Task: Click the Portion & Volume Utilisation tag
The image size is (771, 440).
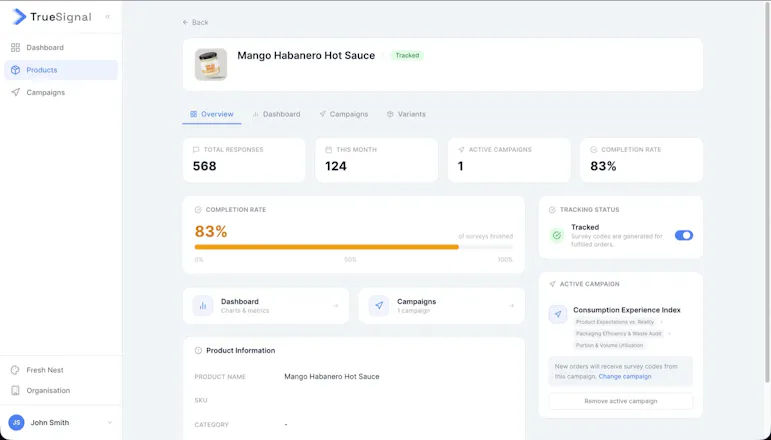Action: (609, 346)
